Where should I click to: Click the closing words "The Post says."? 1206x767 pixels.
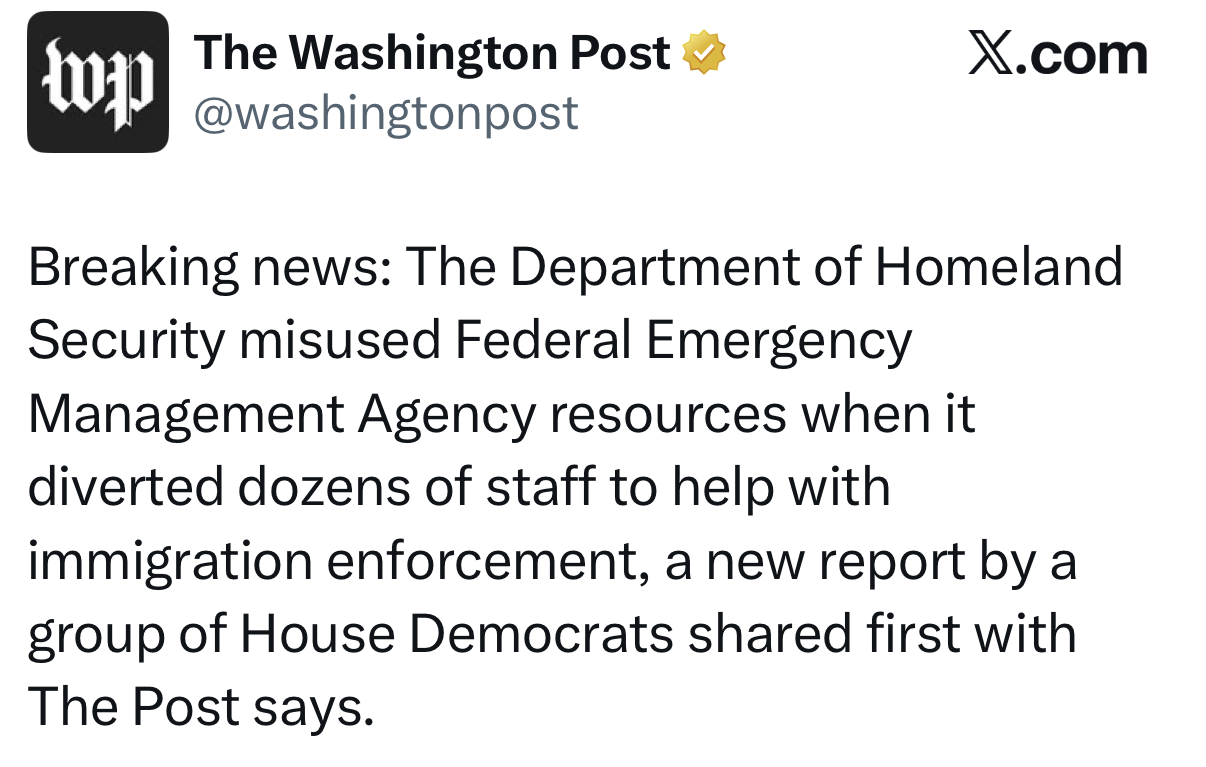coord(200,708)
